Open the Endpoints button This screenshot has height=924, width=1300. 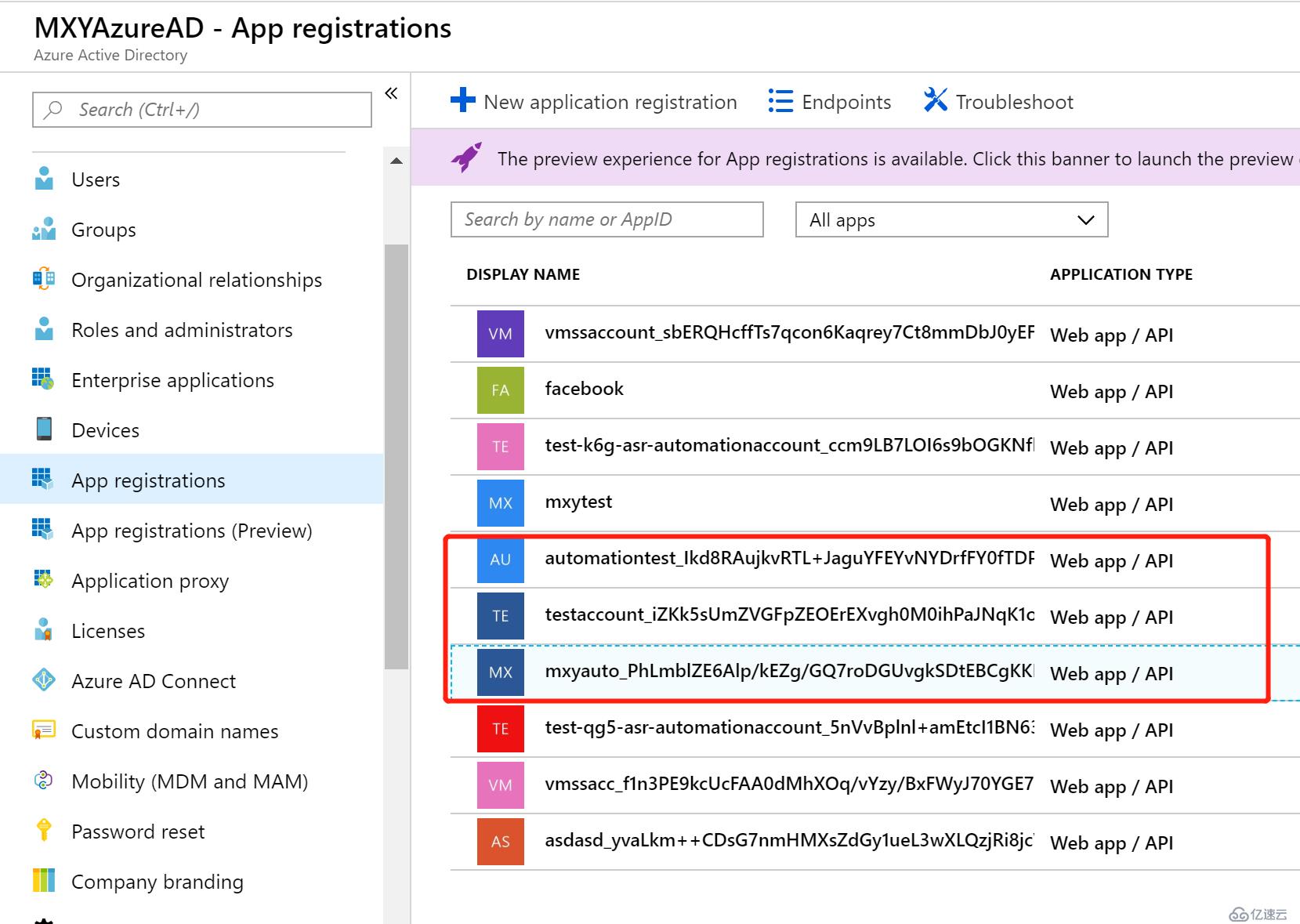coord(830,102)
